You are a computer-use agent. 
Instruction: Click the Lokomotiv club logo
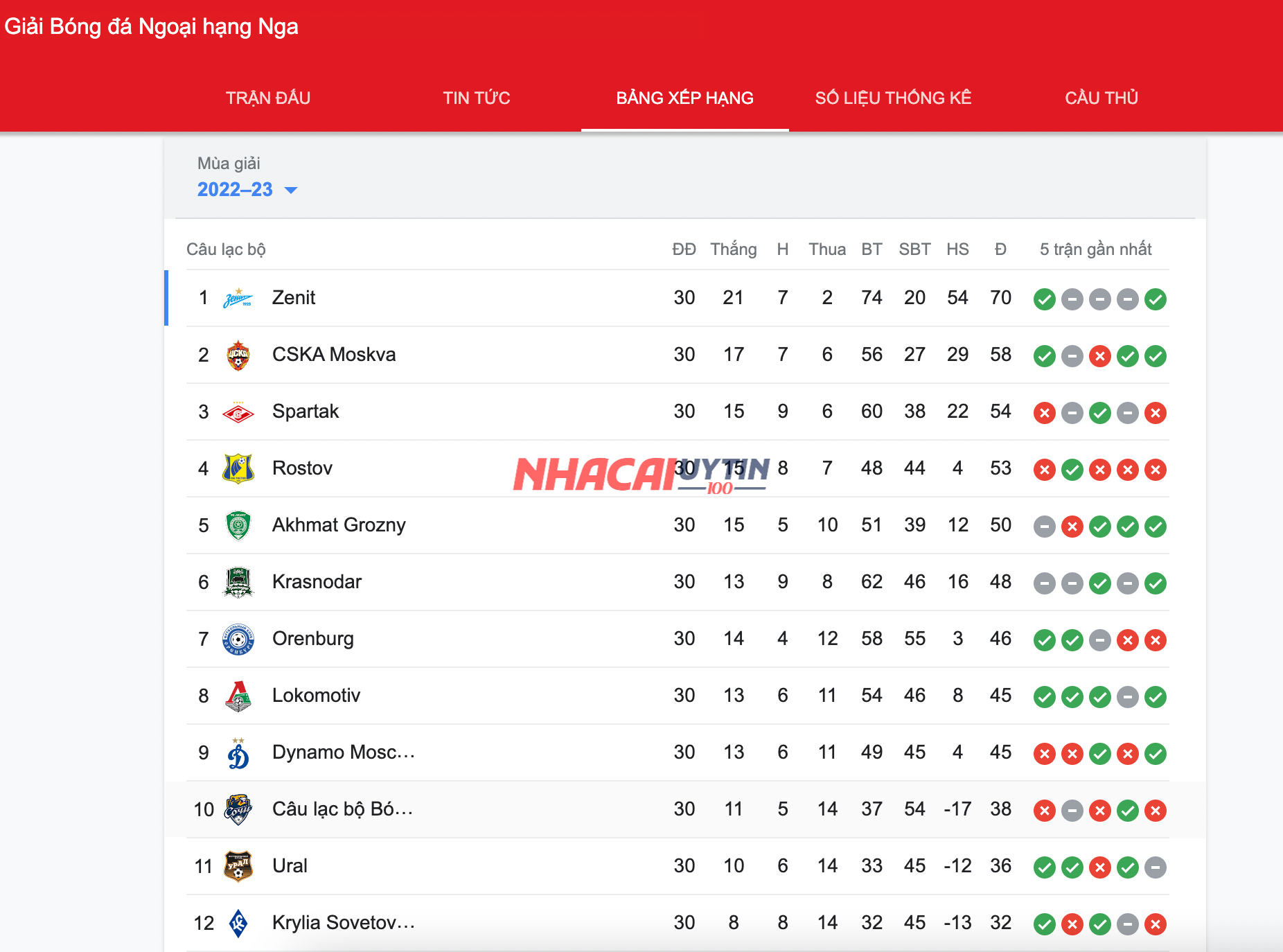pos(238,696)
